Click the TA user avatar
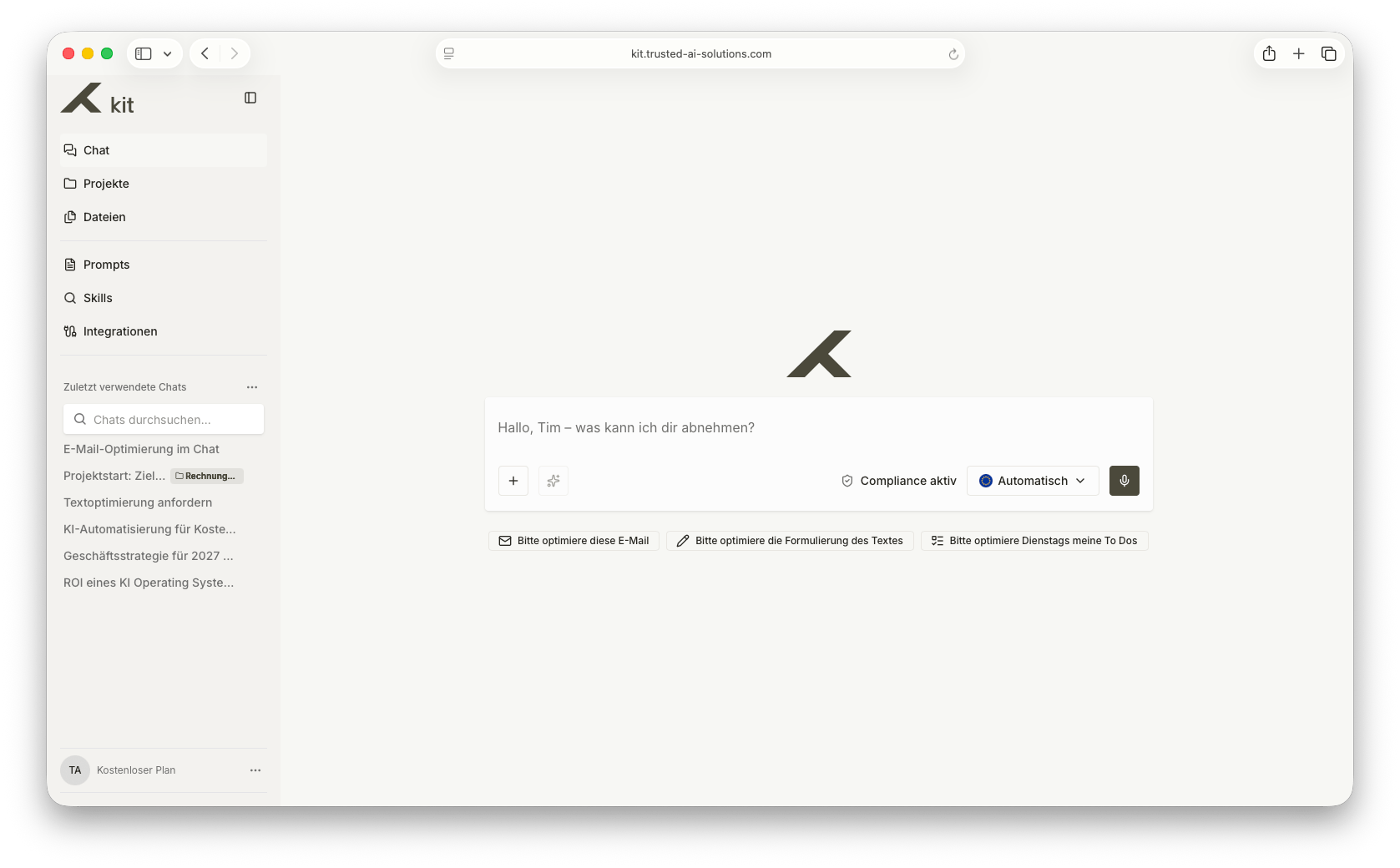This screenshot has width=1400, height=868. coord(75,770)
